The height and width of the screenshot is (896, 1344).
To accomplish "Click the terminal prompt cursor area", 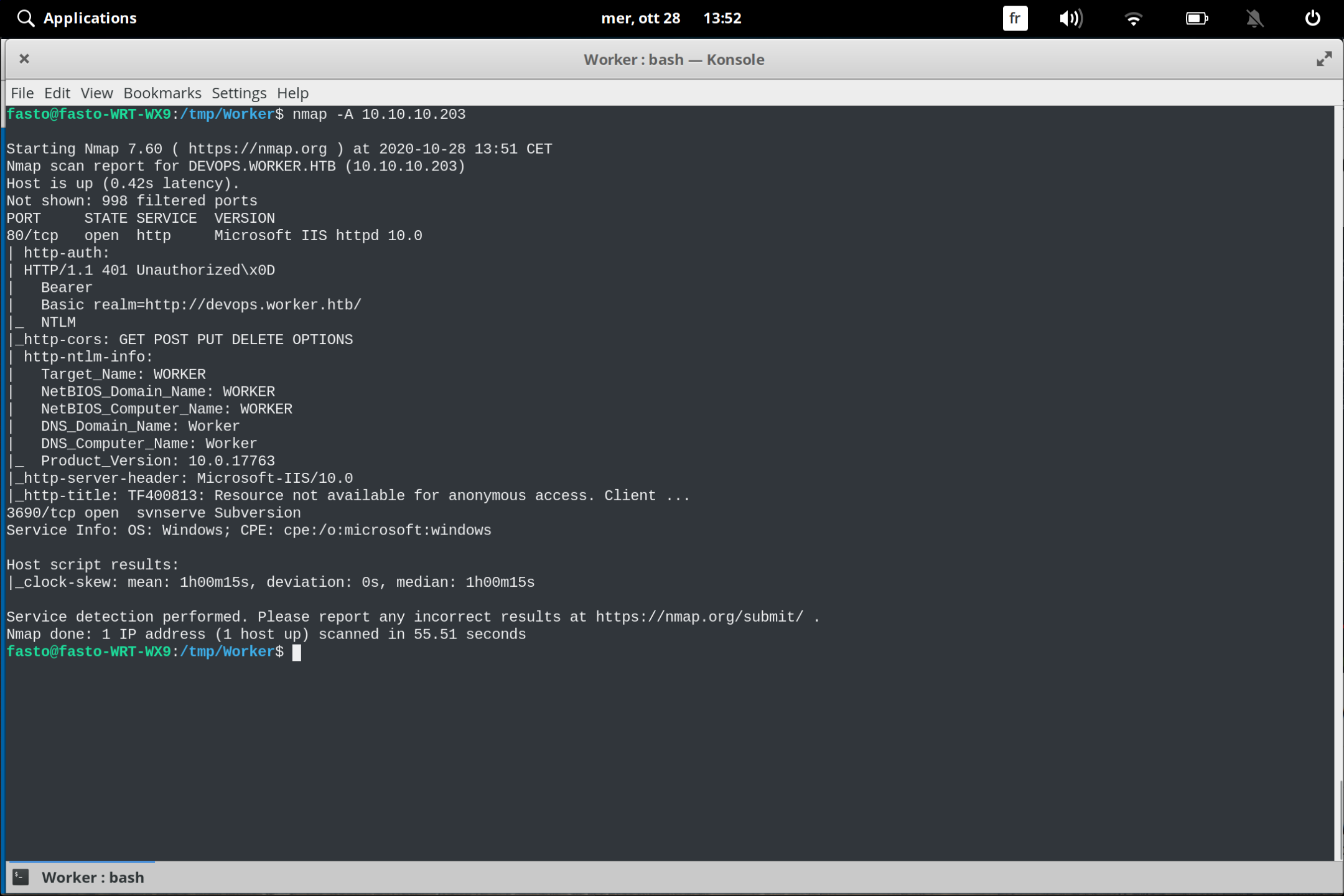I will click(x=297, y=652).
